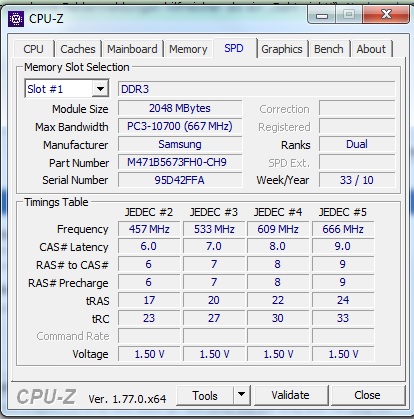Screen dimensions: 414x419
Task: Click the tRAS value 17
Action: click(x=149, y=300)
